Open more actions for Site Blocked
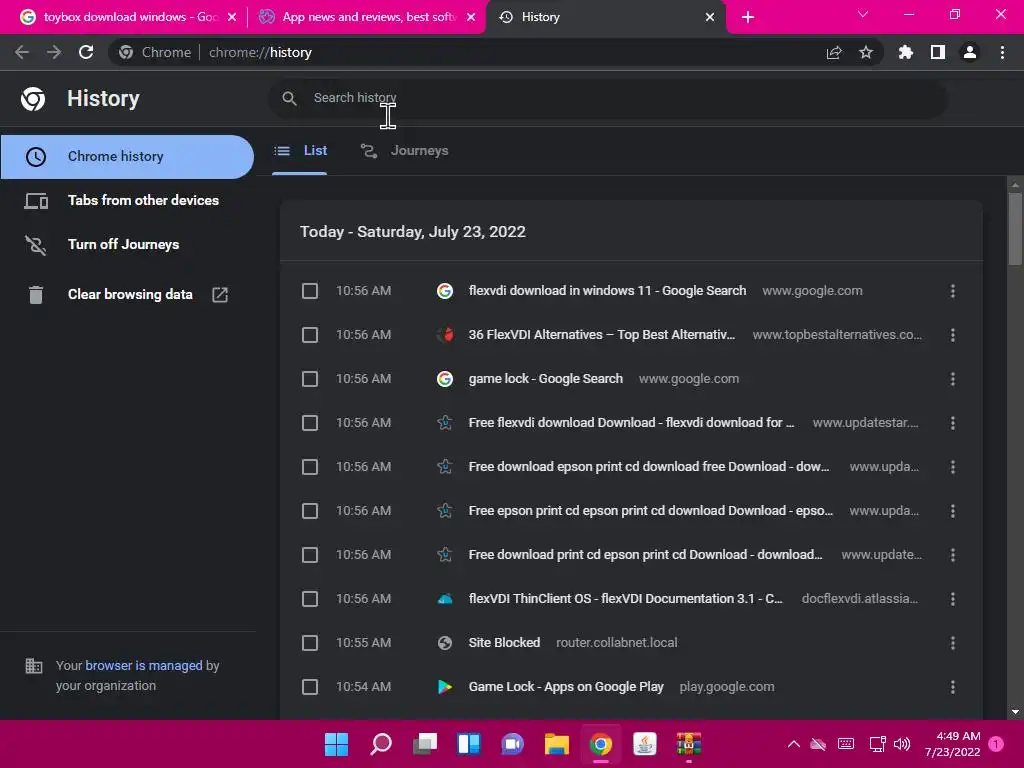Viewport: 1024px width, 768px height. (x=953, y=643)
